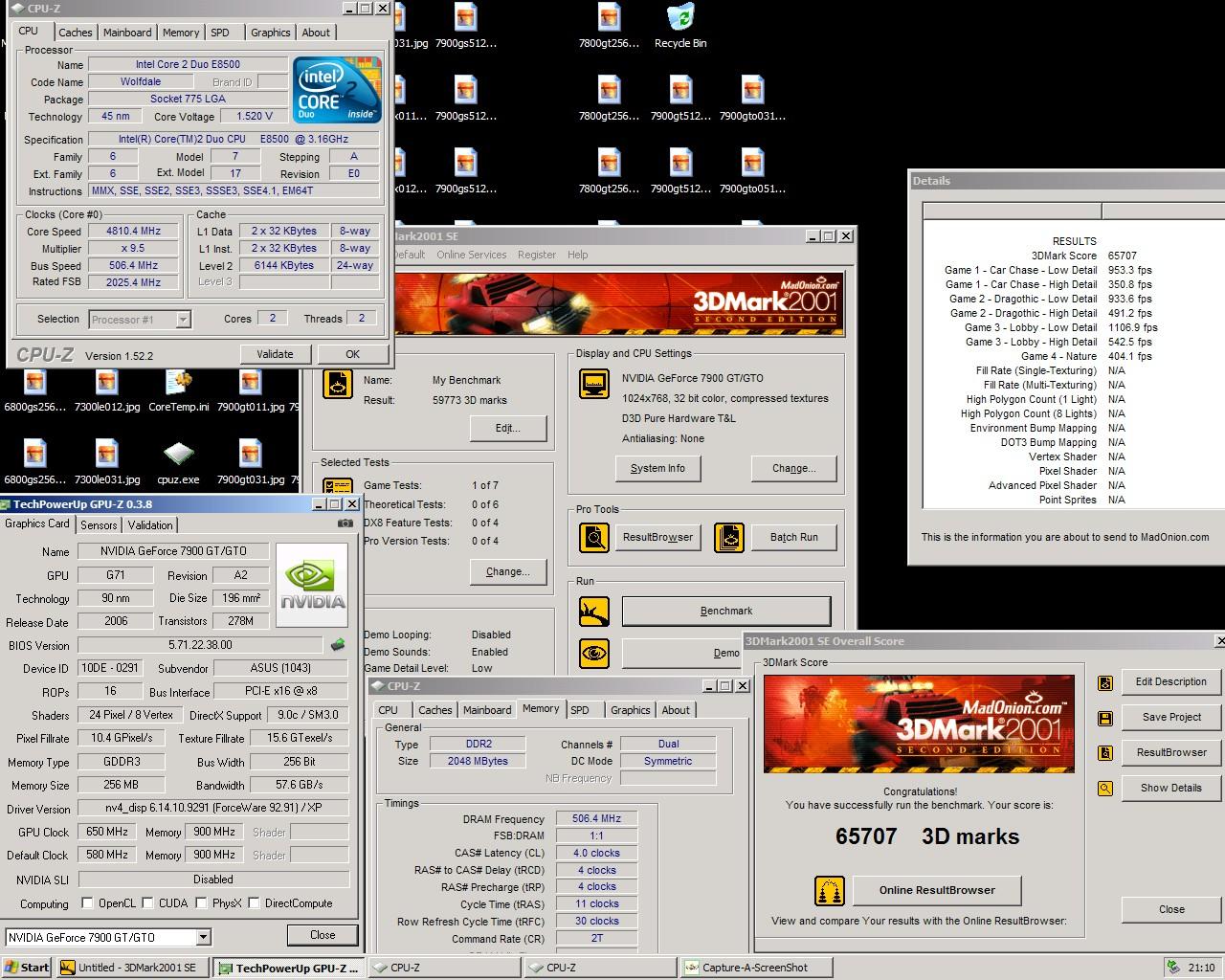Click the save BIOS icon in GPU-Z
1225x980 pixels.
tap(338, 645)
